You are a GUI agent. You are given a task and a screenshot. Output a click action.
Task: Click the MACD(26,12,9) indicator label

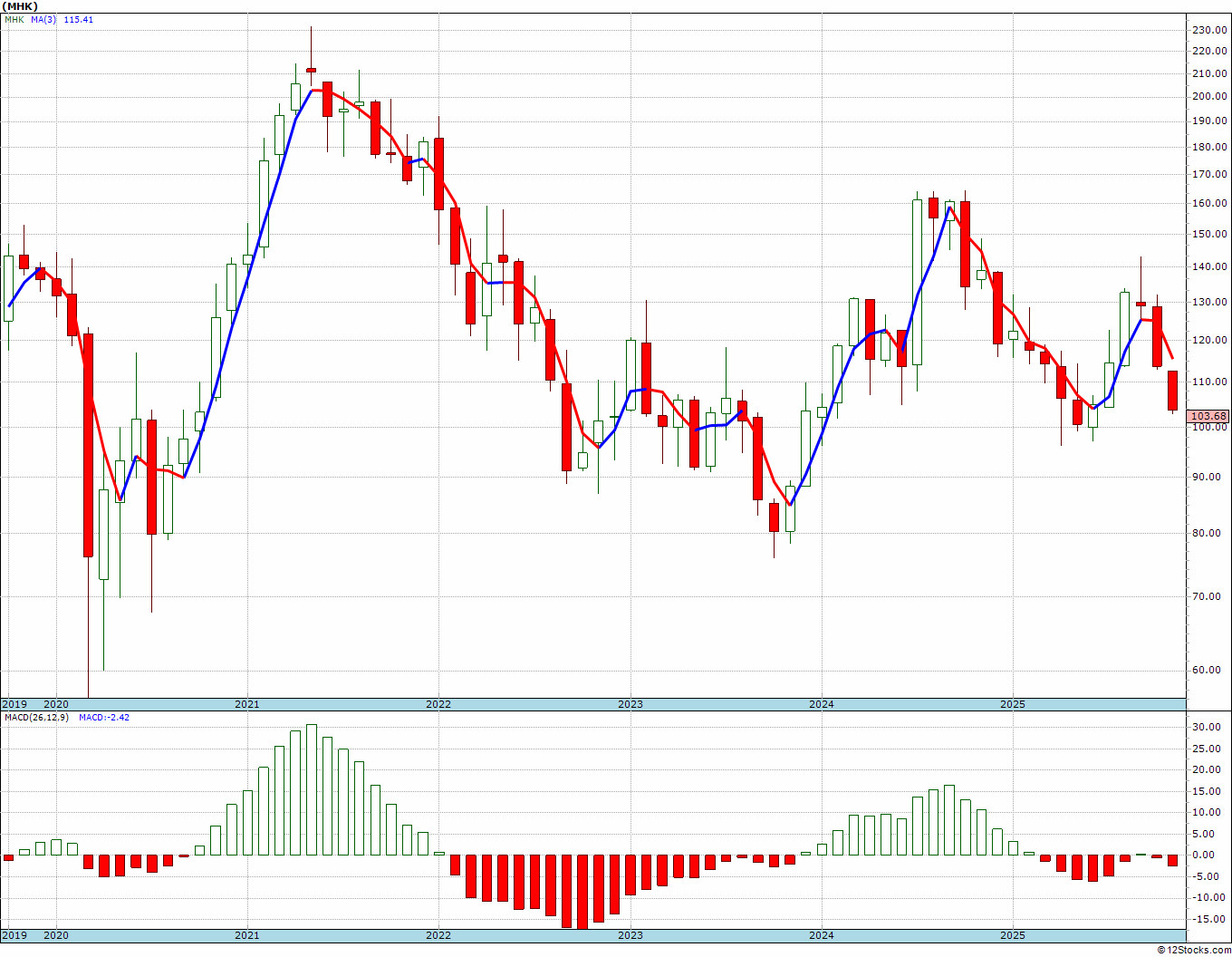36,717
